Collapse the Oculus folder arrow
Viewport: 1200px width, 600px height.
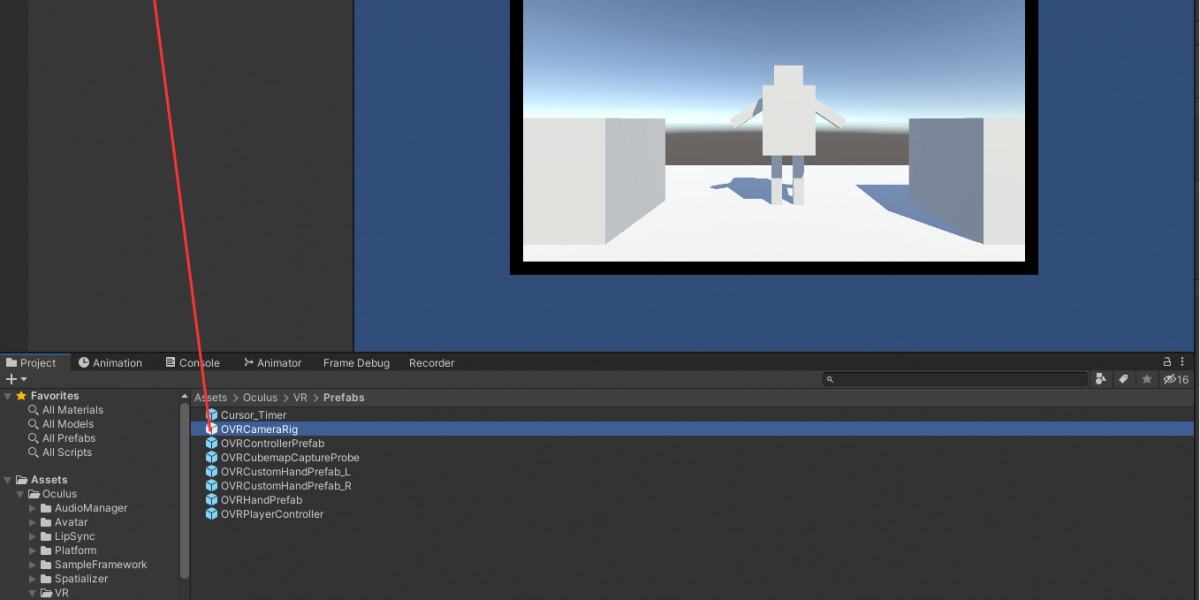pos(20,494)
